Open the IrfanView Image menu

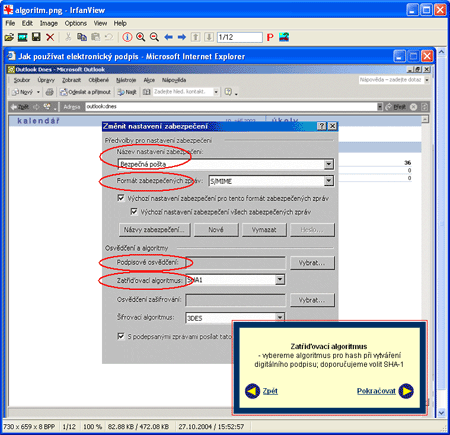coord(49,23)
